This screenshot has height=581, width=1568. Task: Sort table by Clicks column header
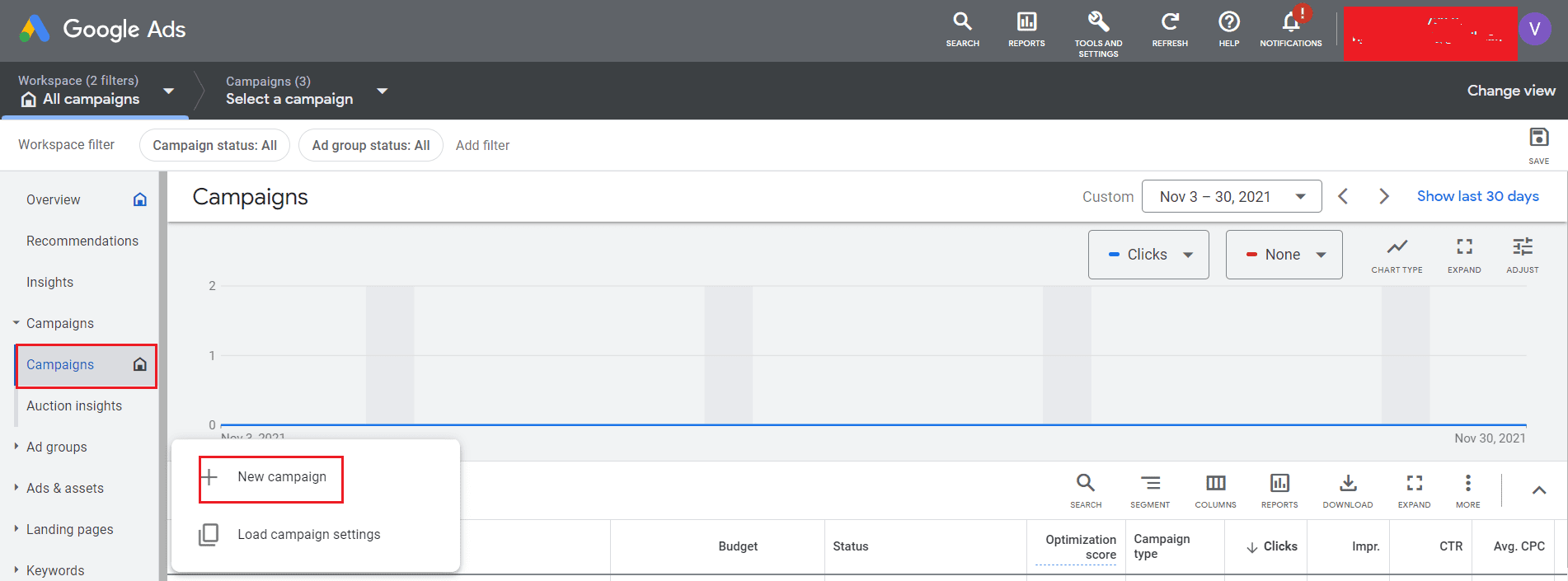pyautogui.click(x=1272, y=546)
